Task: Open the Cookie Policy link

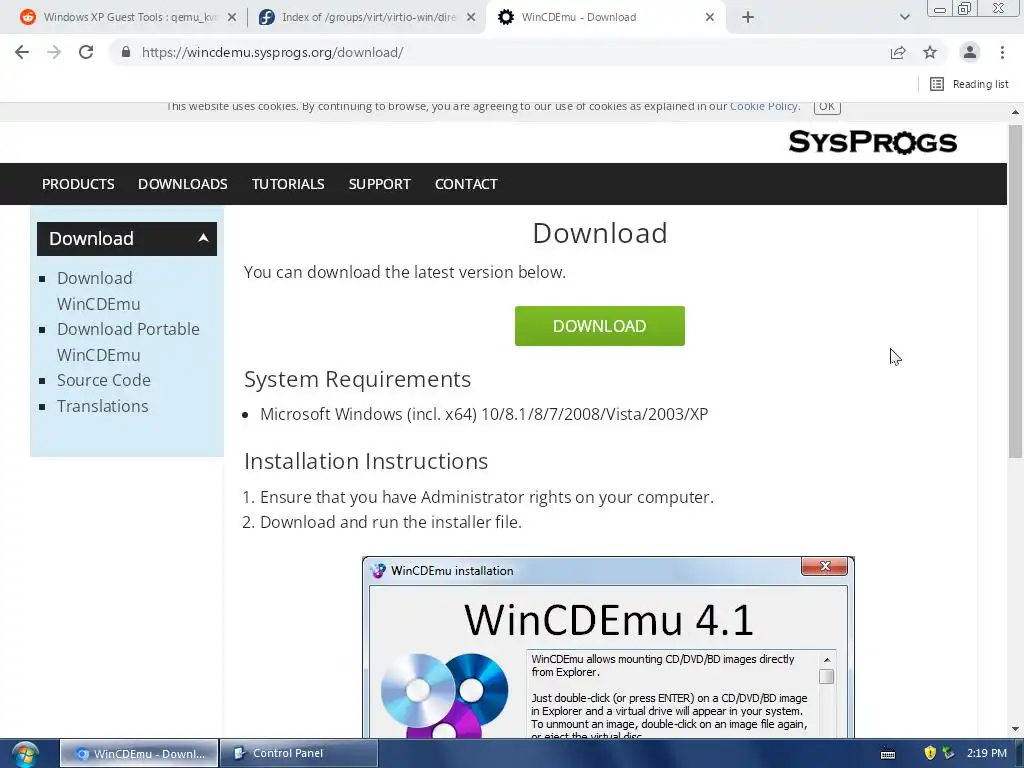Action: tap(763, 106)
